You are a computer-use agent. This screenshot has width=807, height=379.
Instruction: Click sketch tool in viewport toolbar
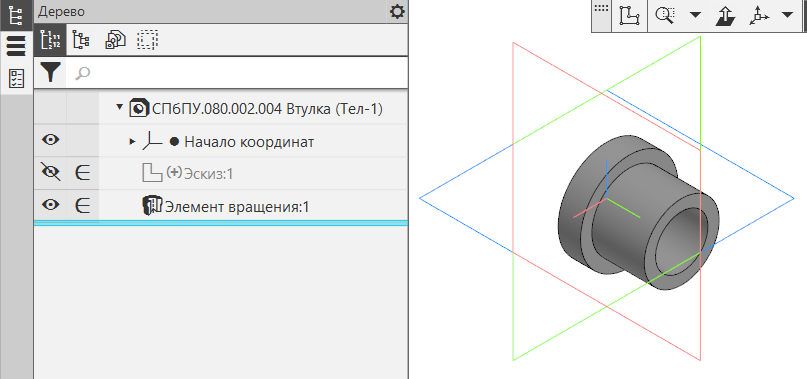click(x=630, y=16)
